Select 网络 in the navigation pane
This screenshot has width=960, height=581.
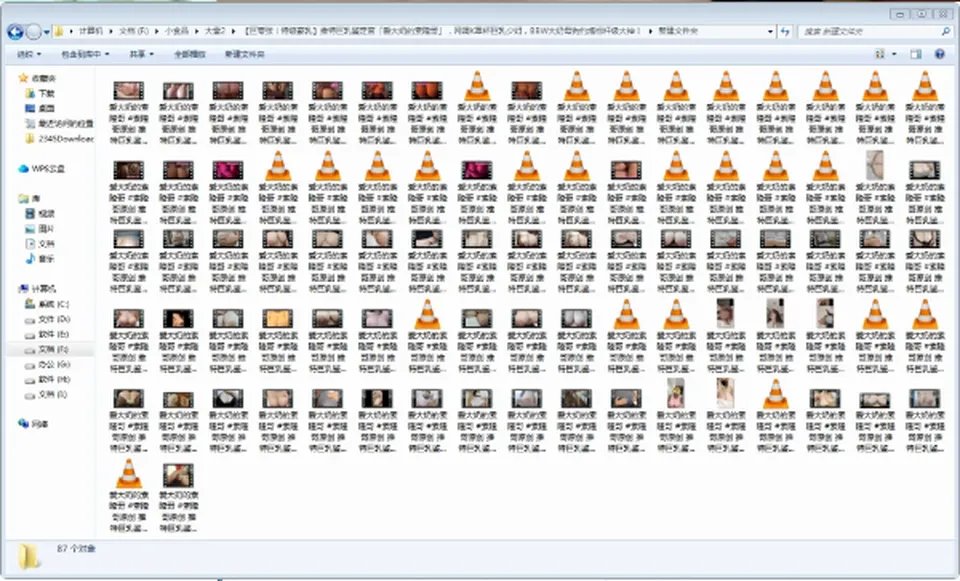pyautogui.click(x=34, y=424)
